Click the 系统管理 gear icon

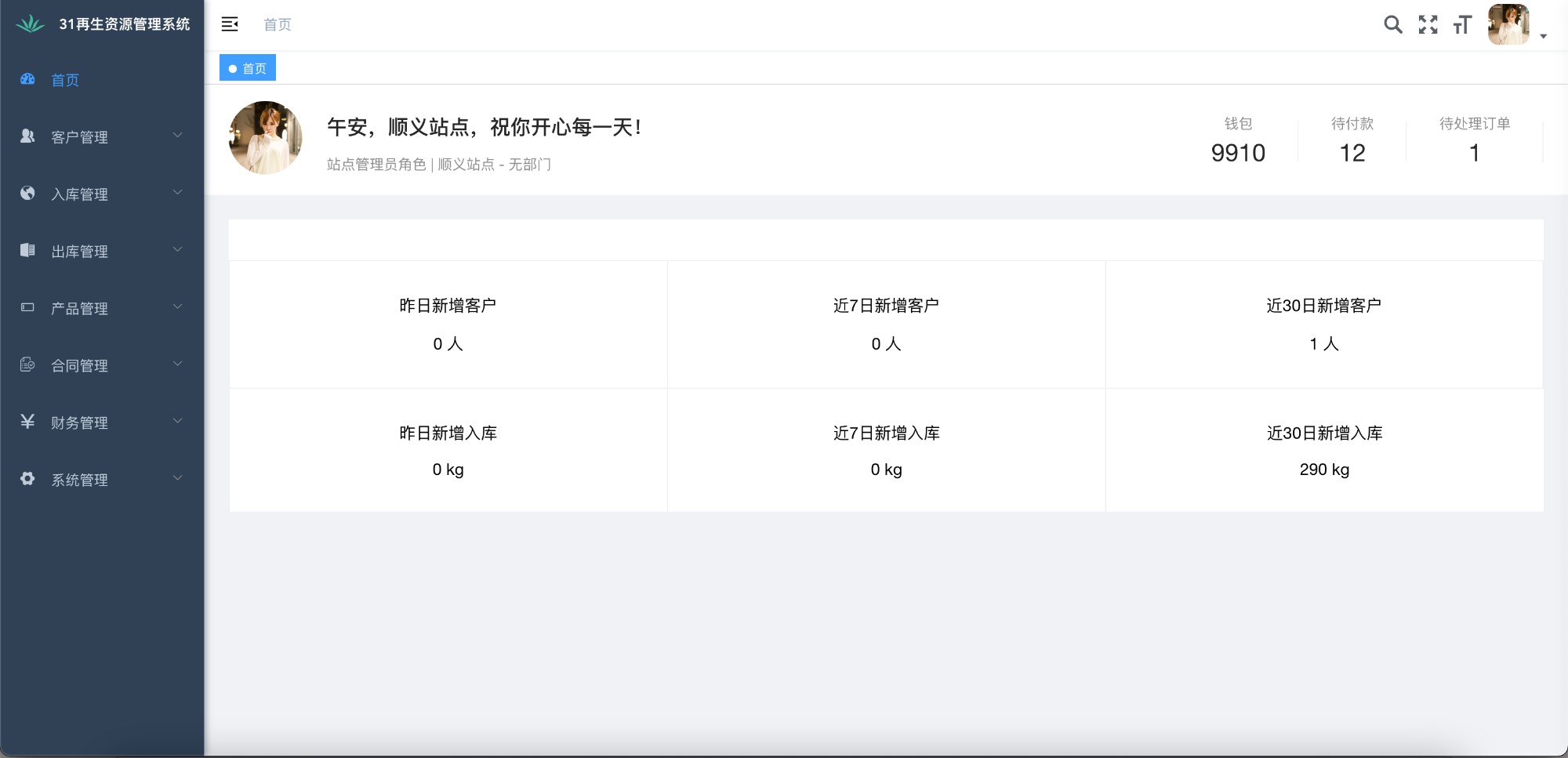tap(27, 479)
